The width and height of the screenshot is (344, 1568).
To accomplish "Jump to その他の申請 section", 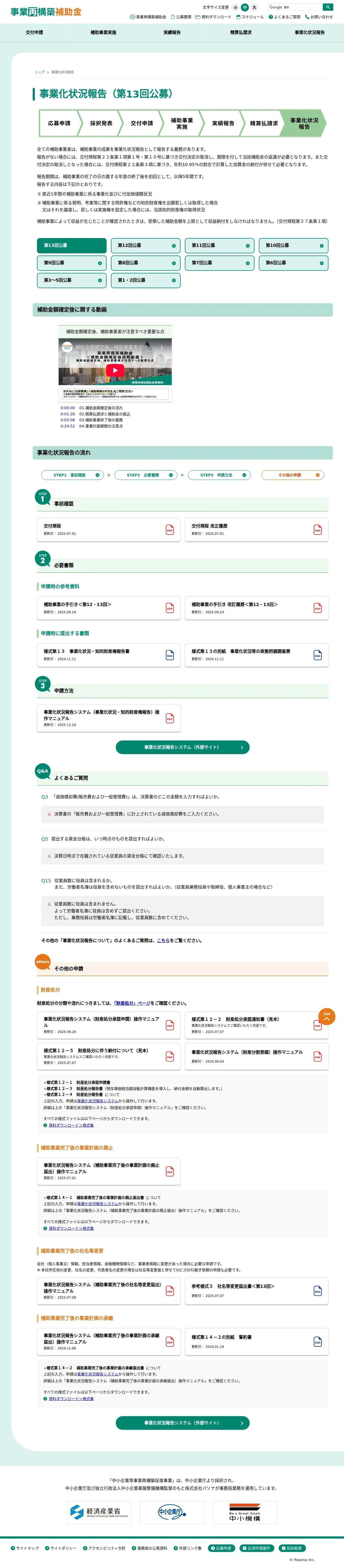I will click(x=293, y=475).
